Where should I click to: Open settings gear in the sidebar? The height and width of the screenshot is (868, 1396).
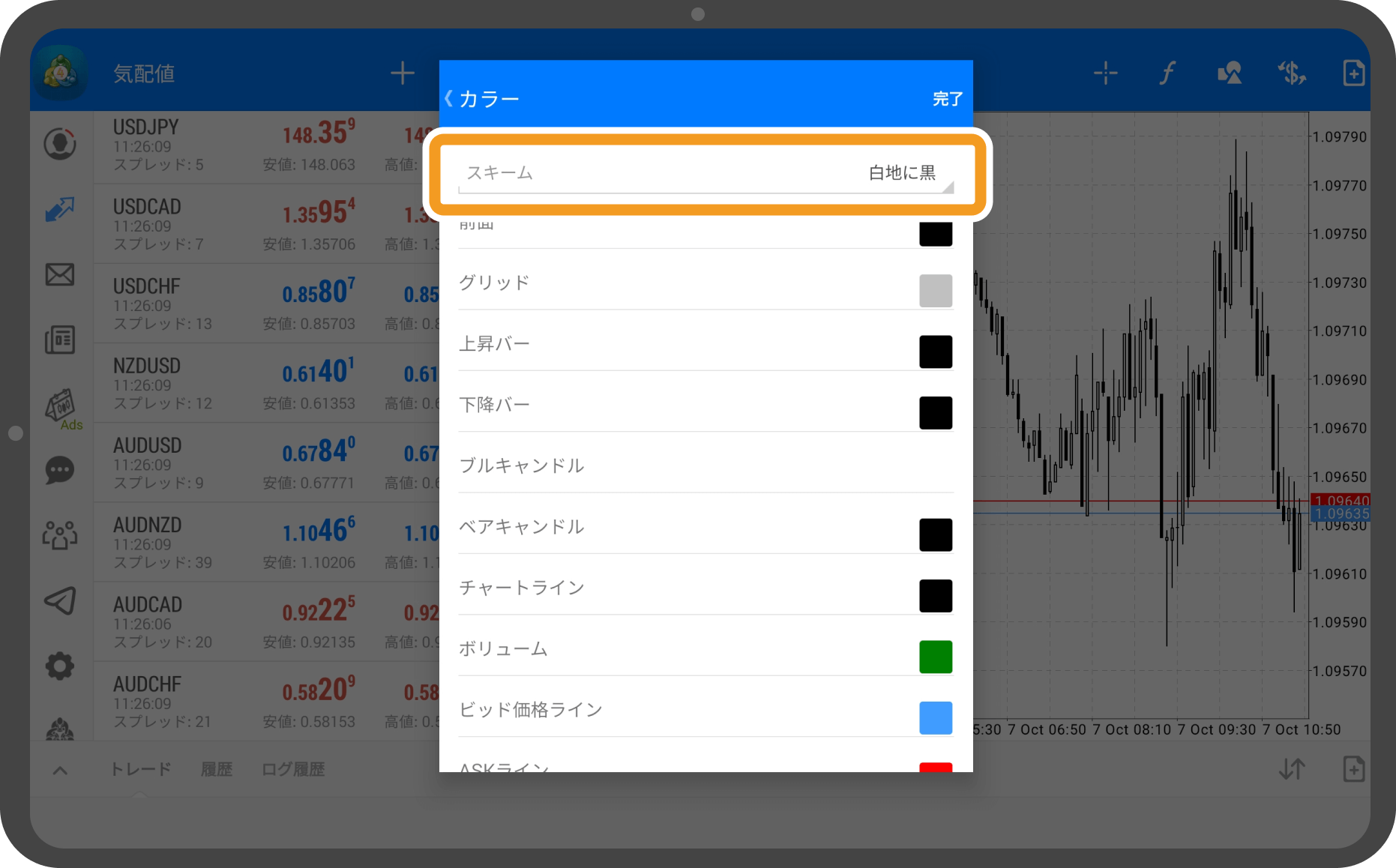60,666
